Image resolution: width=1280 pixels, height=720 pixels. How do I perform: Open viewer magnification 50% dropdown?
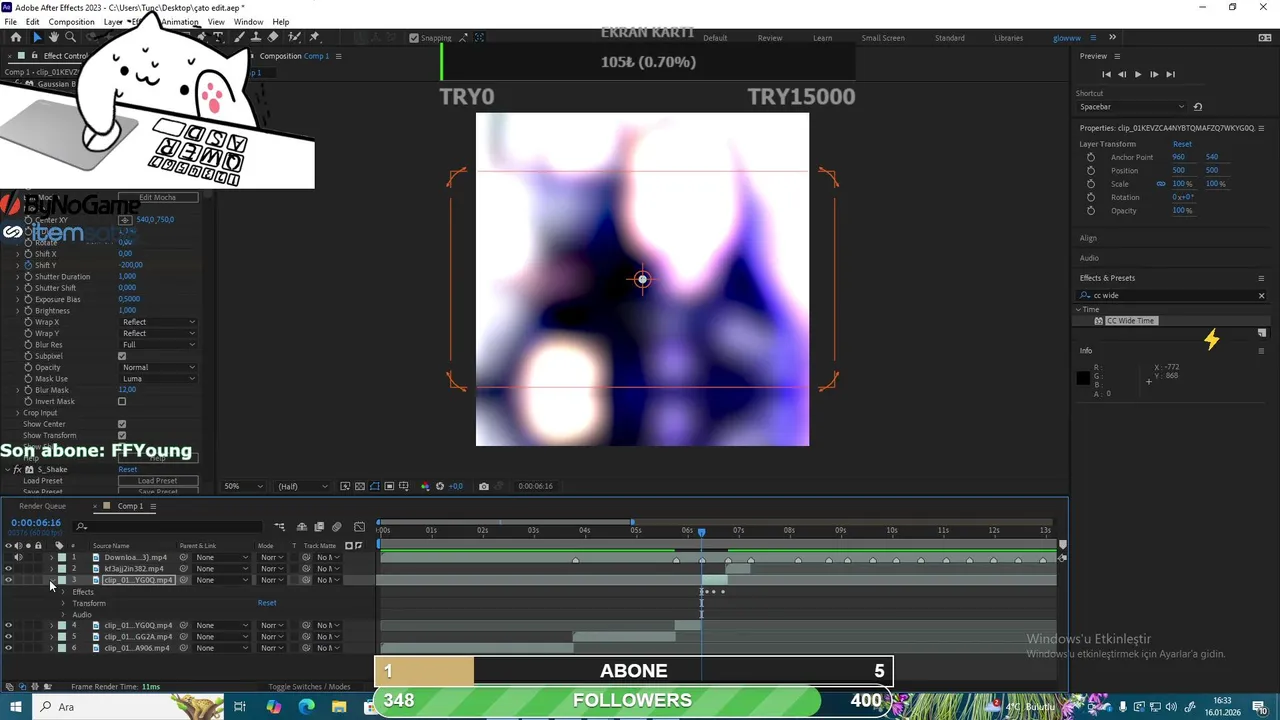point(243,486)
